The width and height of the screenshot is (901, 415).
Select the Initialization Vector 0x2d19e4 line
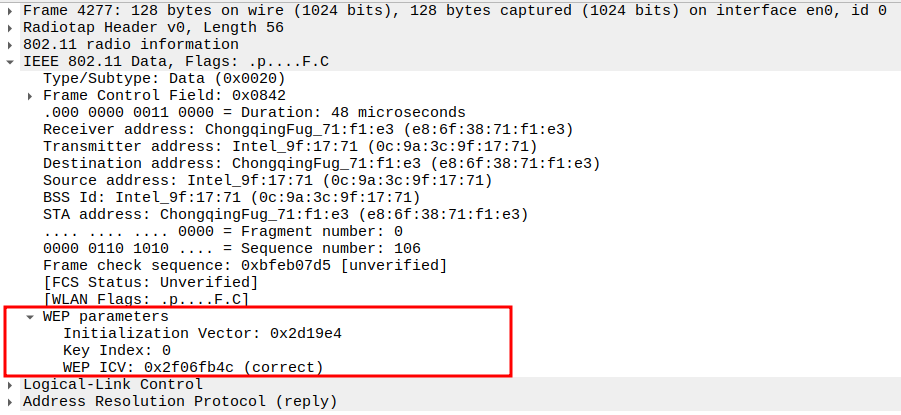(x=209, y=333)
